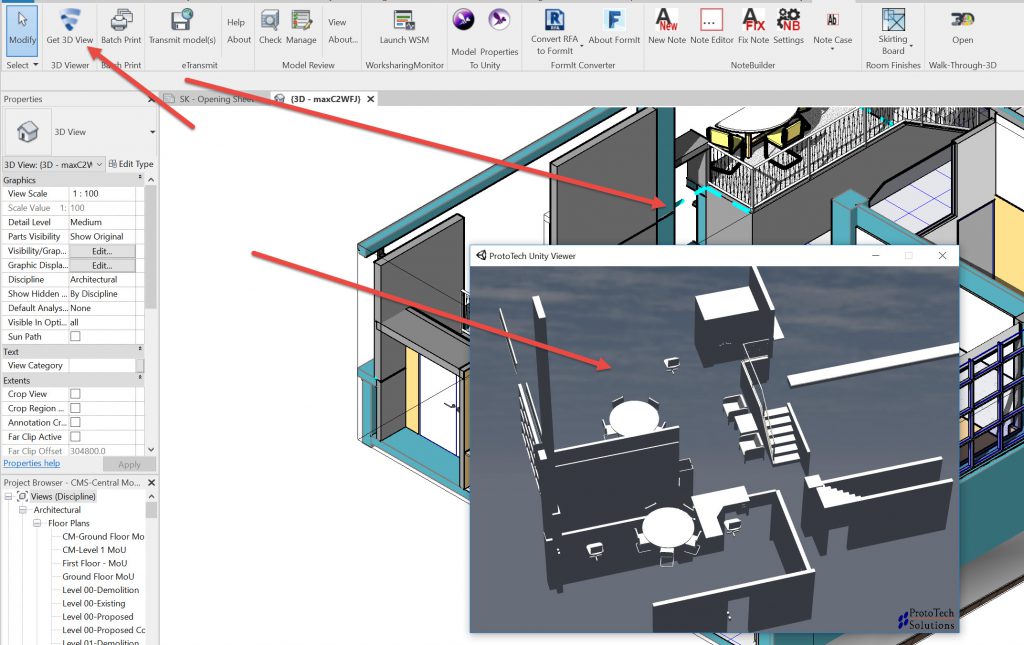Click Edit button for Visibility/Graphics
1024x645 pixels.
(x=102, y=251)
